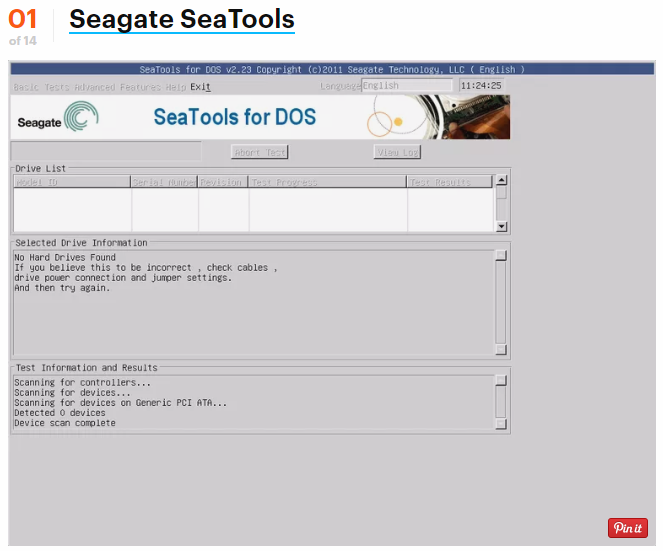Click the View Log button
The height and width of the screenshot is (551, 663).
click(397, 152)
